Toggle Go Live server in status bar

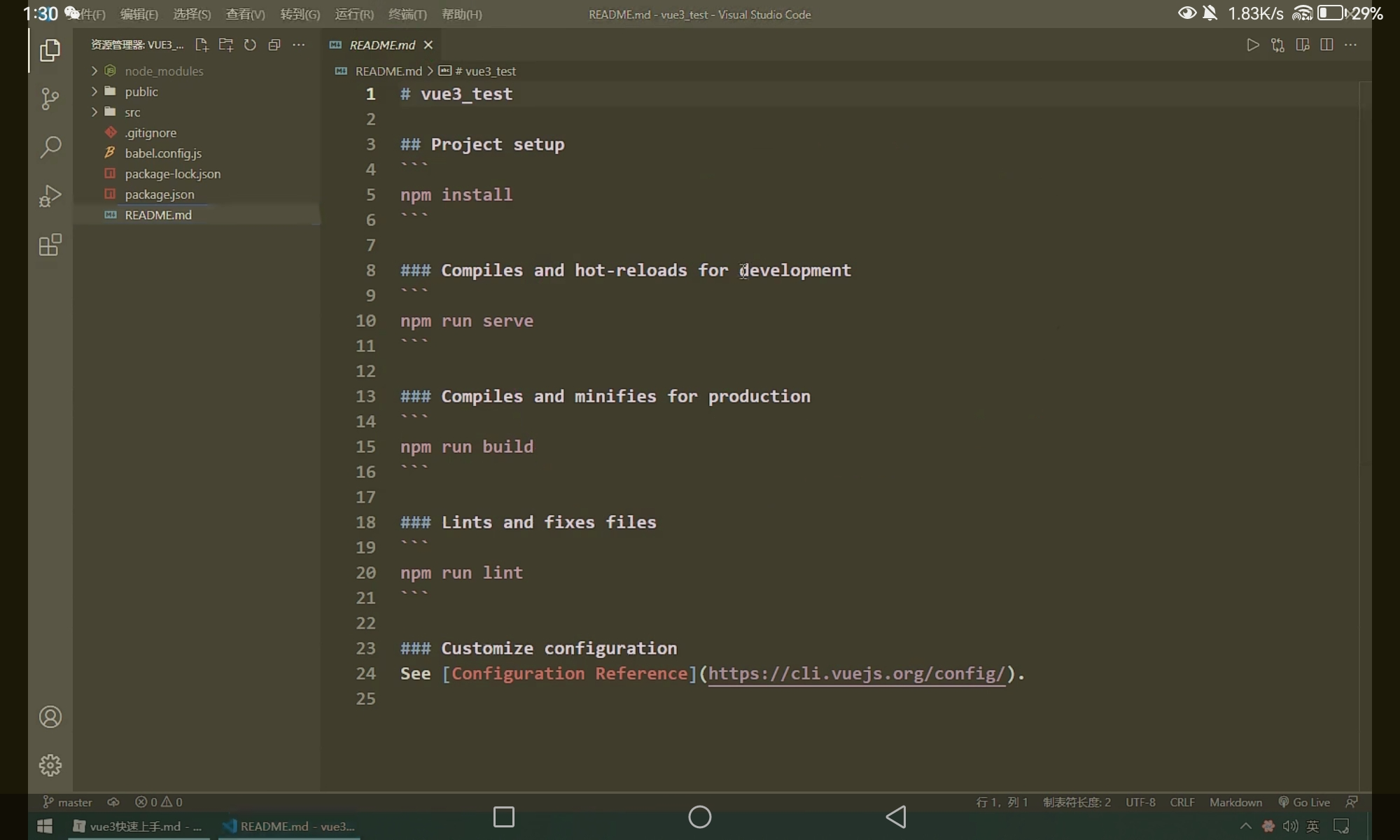click(x=1304, y=802)
